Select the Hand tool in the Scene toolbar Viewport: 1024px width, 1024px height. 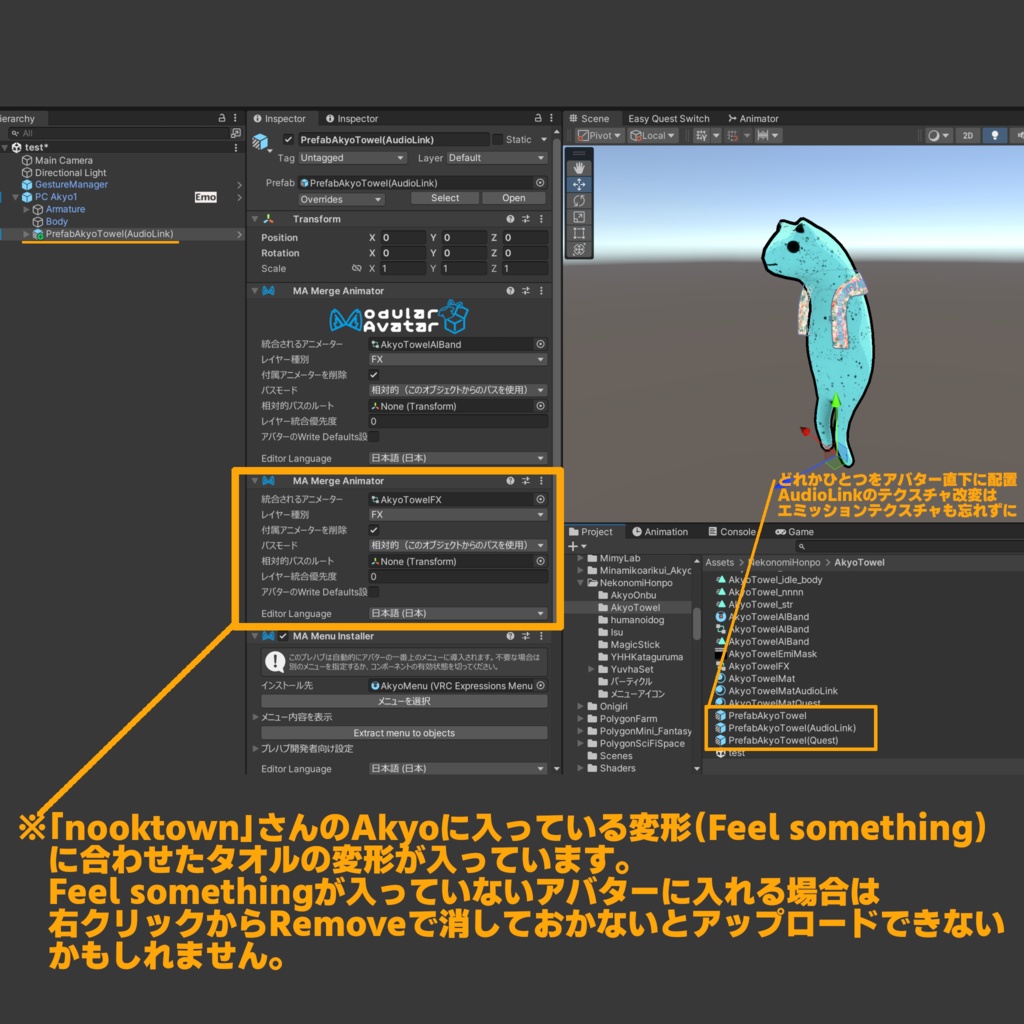tap(578, 167)
